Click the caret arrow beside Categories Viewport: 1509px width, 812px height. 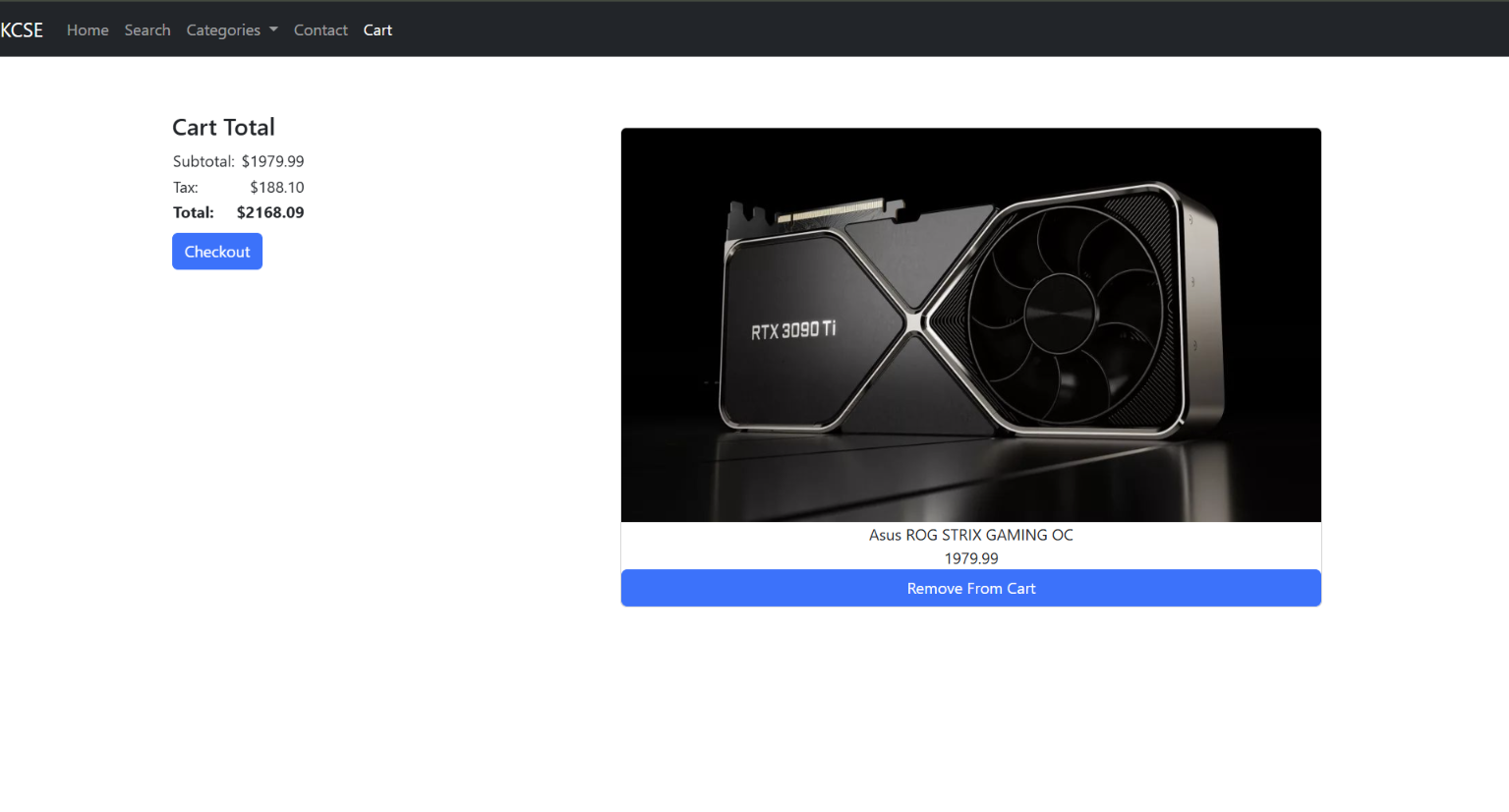pyautogui.click(x=273, y=29)
